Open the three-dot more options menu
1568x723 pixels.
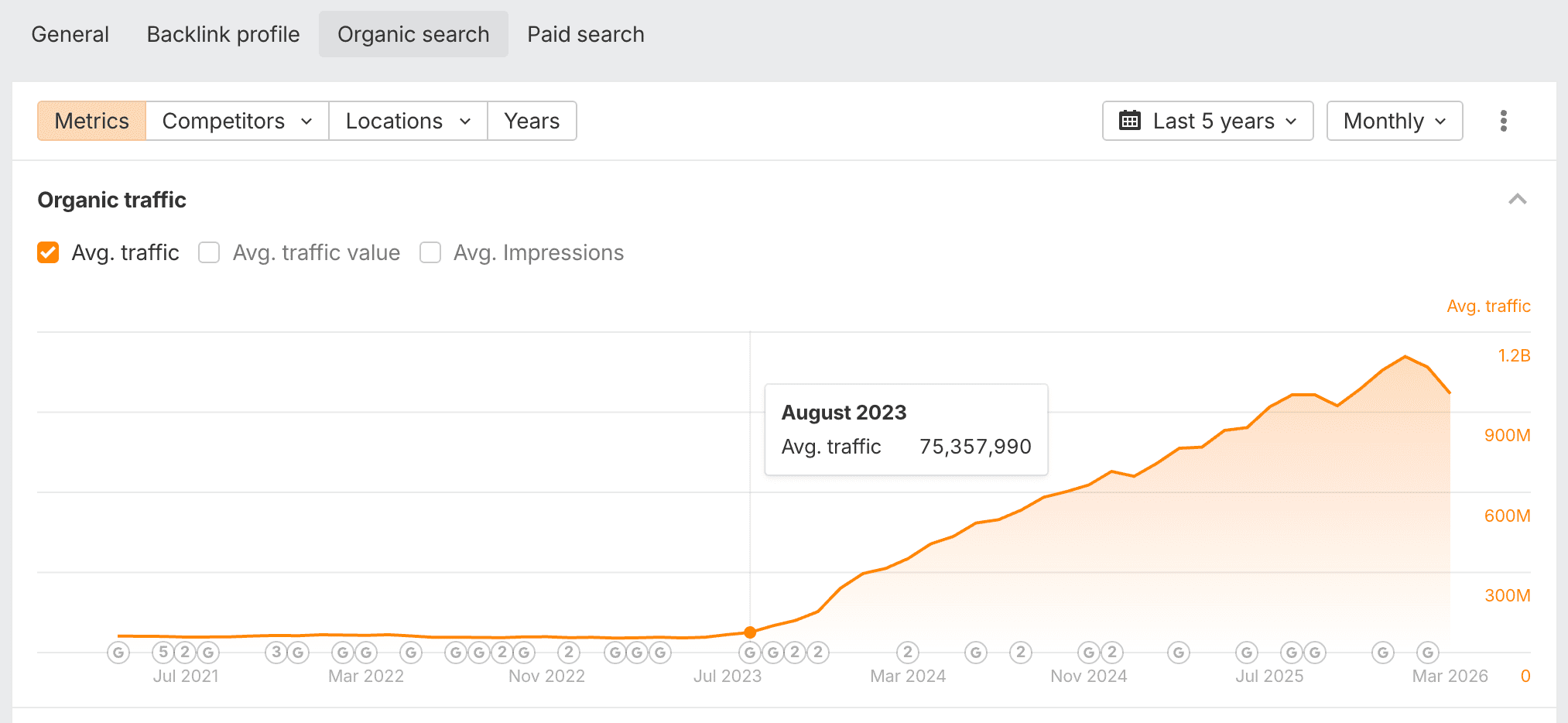1503,121
